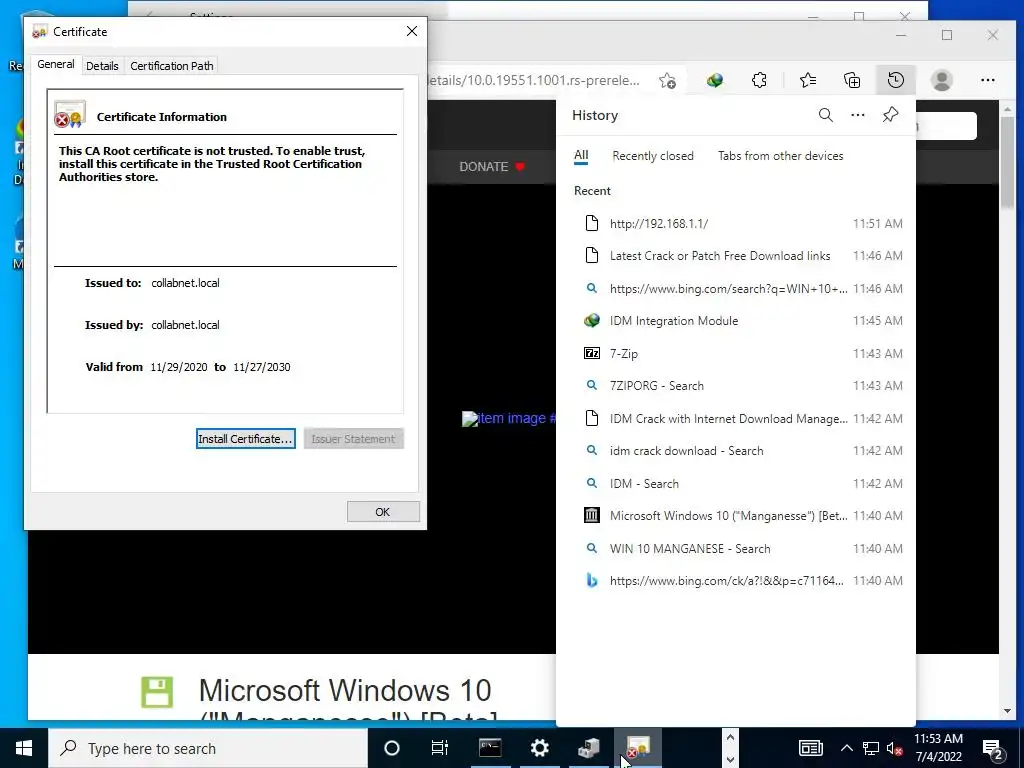
Task: Open Command Prompt taskbar icon
Action: (x=490, y=748)
